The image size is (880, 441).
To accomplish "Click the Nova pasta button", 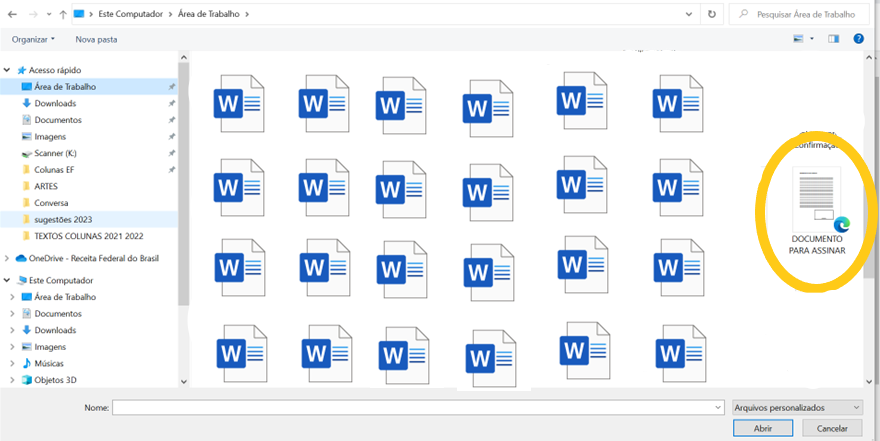I will tap(96, 39).
